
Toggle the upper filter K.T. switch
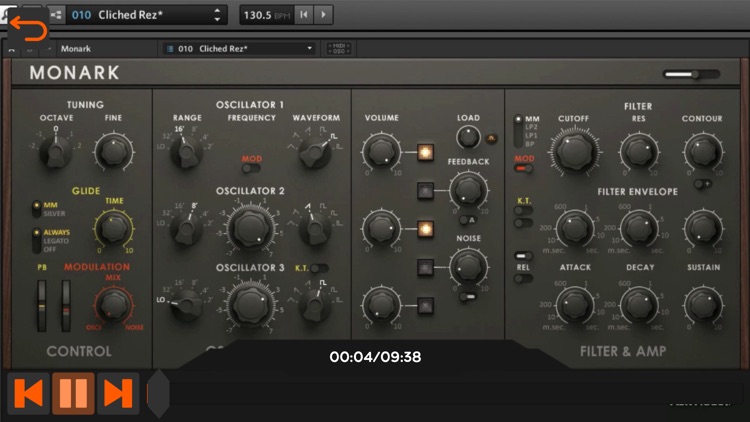click(523, 211)
